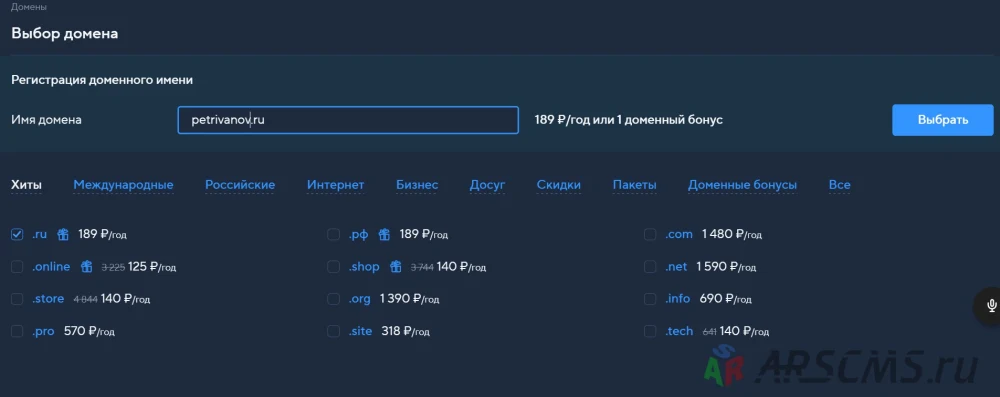The width and height of the screenshot is (1000, 397).
Task: Click the '125 ₽/год' price for .online
Action: [152, 267]
